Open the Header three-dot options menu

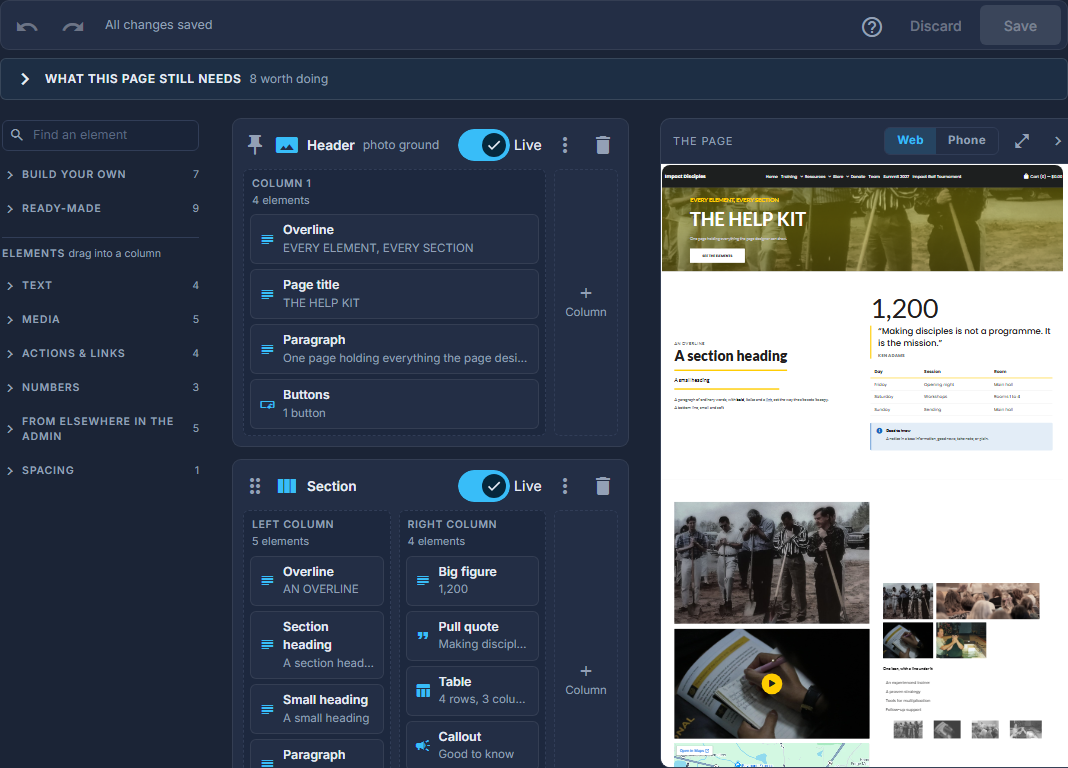pyautogui.click(x=565, y=145)
